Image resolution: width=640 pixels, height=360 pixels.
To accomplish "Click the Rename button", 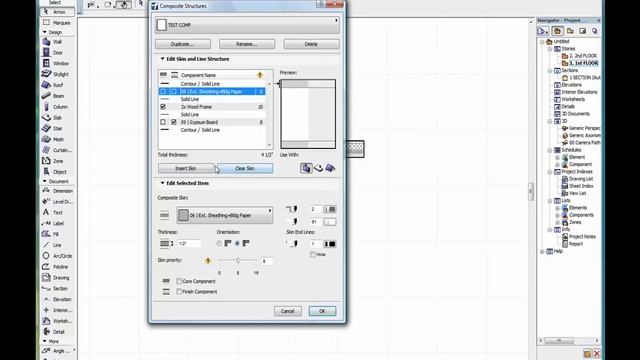I will pyautogui.click(x=247, y=44).
